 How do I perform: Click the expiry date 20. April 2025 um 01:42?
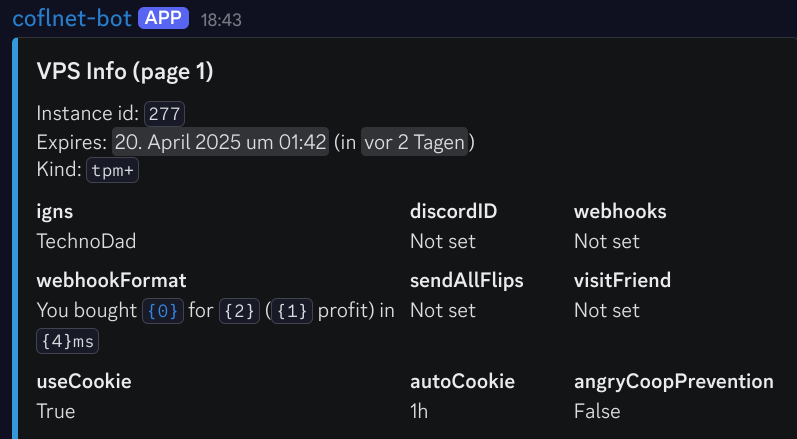point(220,142)
